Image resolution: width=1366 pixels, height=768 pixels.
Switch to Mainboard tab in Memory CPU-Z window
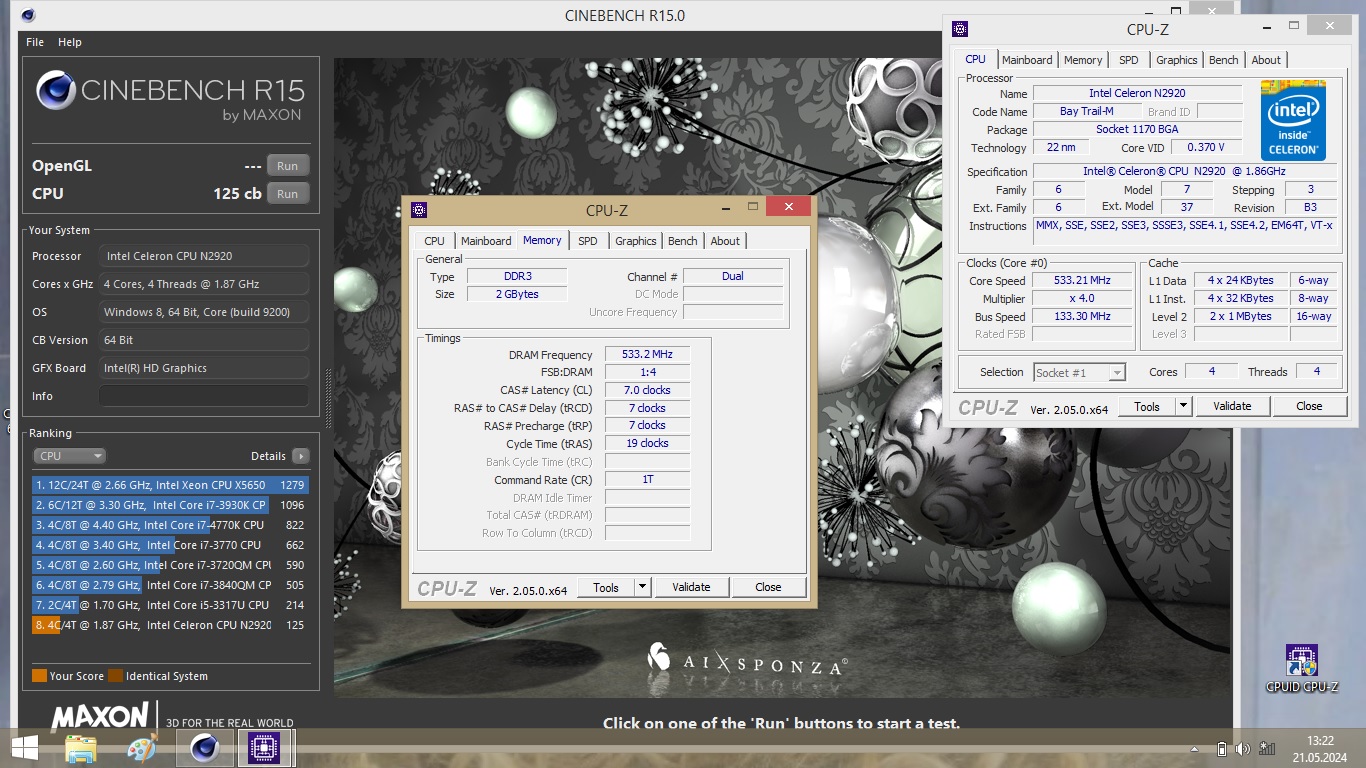coord(486,241)
